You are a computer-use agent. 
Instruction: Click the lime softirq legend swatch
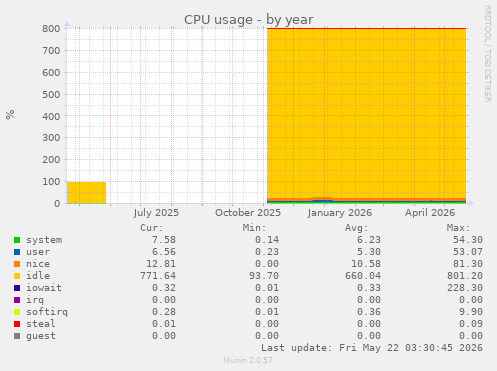pos(17,312)
